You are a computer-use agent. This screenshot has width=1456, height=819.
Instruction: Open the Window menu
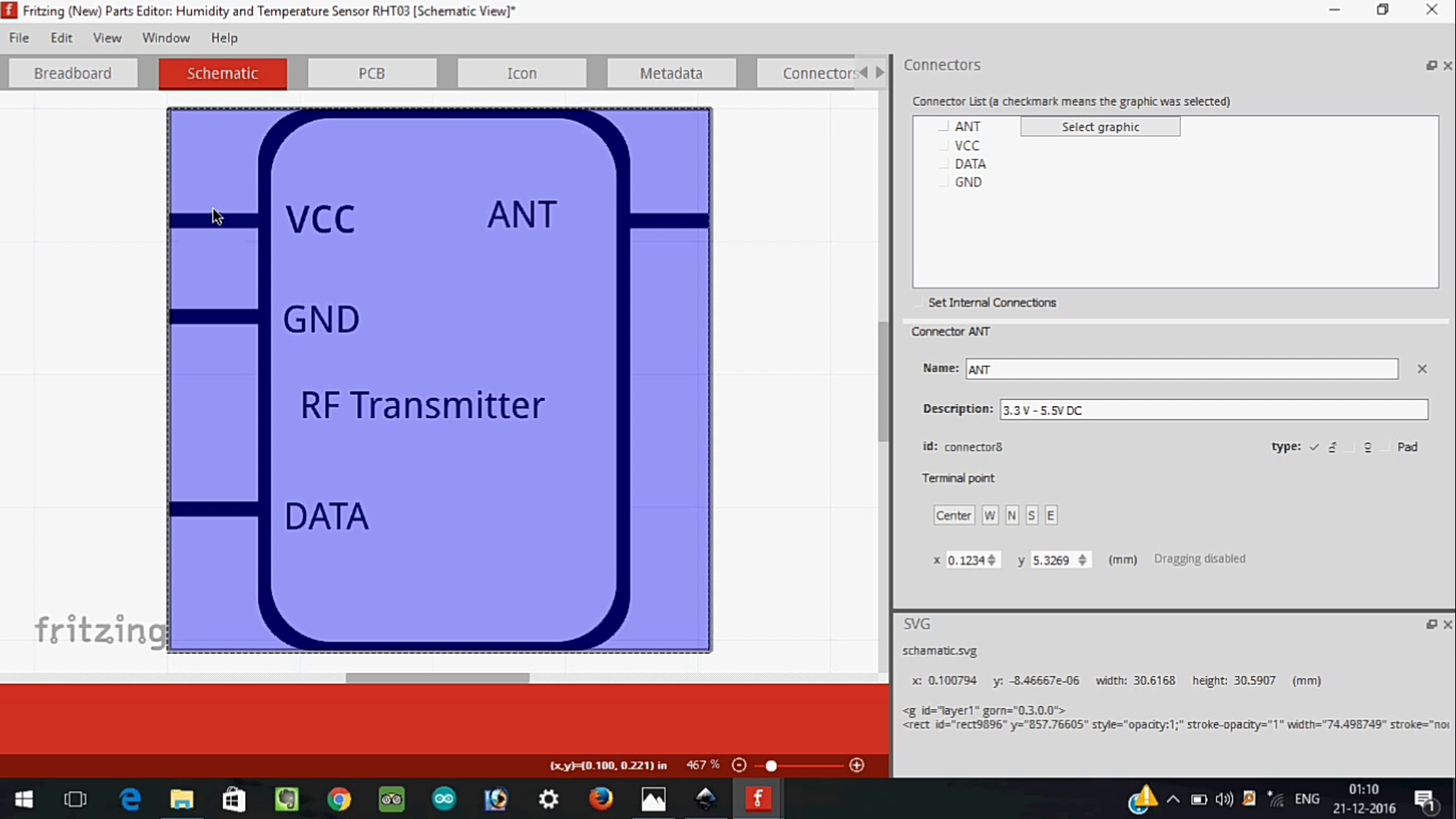166,38
